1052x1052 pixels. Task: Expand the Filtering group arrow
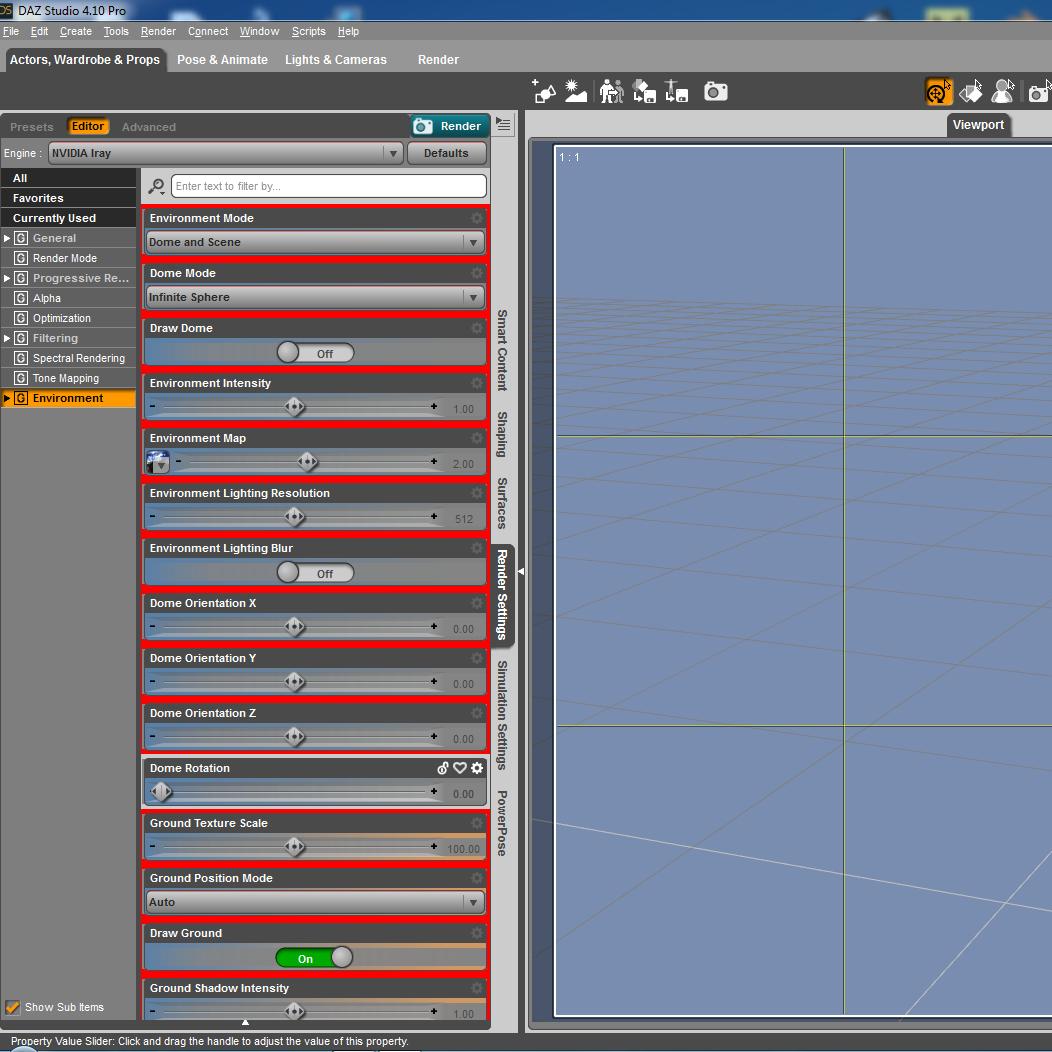[7, 338]
